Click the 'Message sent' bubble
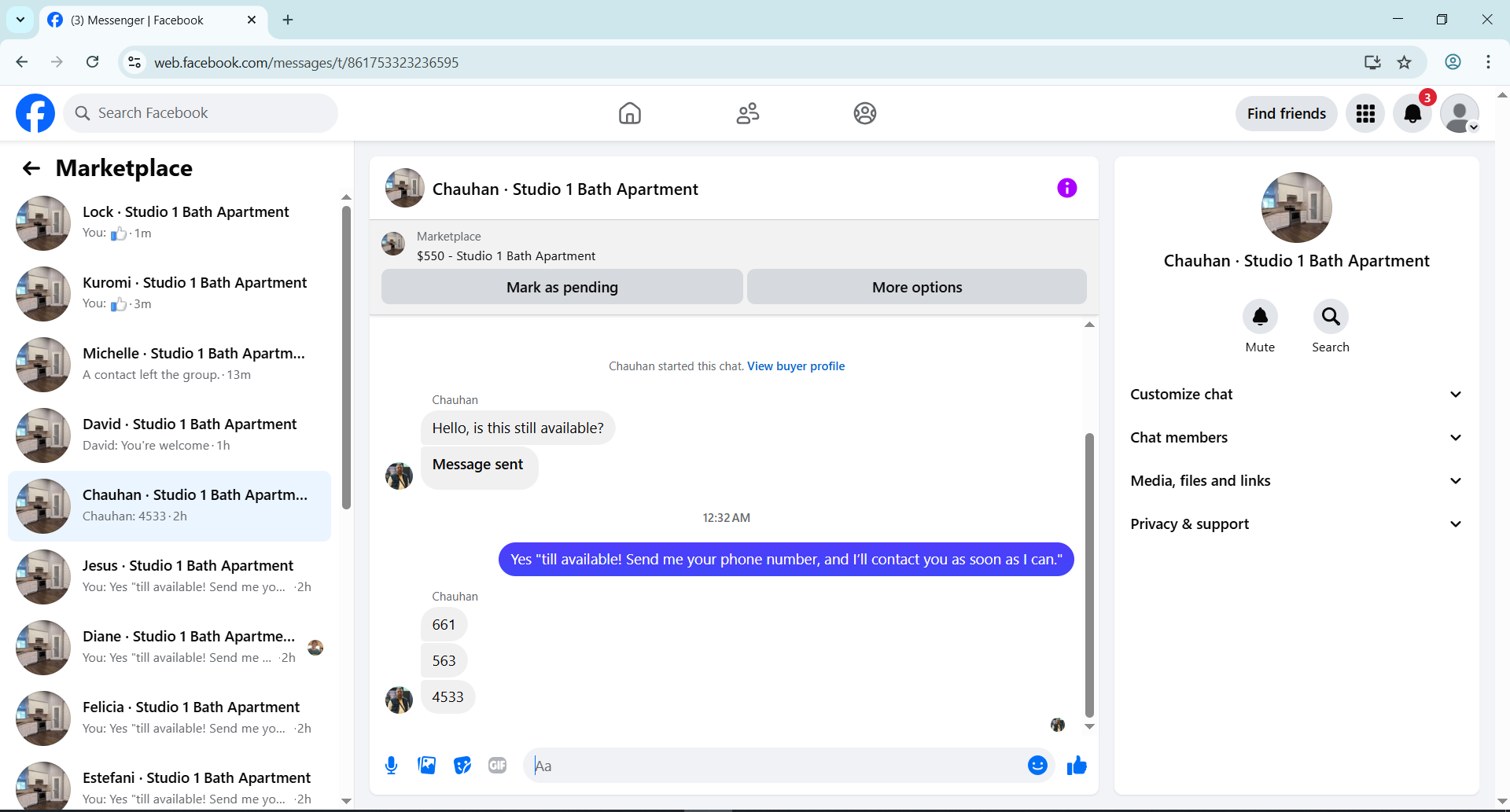Image resolution: width=1510 pixels, height=812 pixels. coord(479,467)
